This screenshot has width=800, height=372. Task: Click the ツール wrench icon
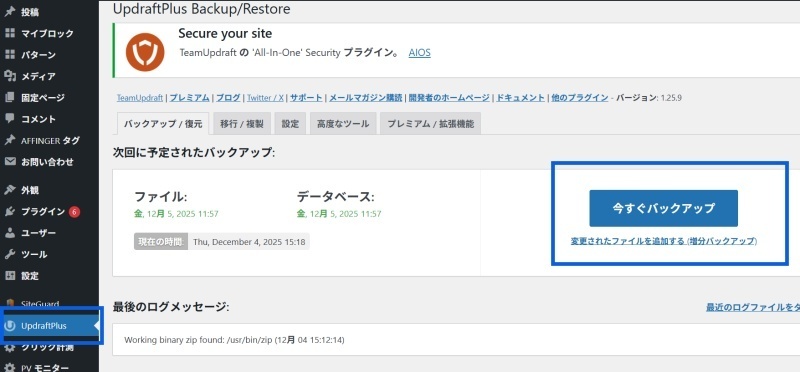(10, 254)
